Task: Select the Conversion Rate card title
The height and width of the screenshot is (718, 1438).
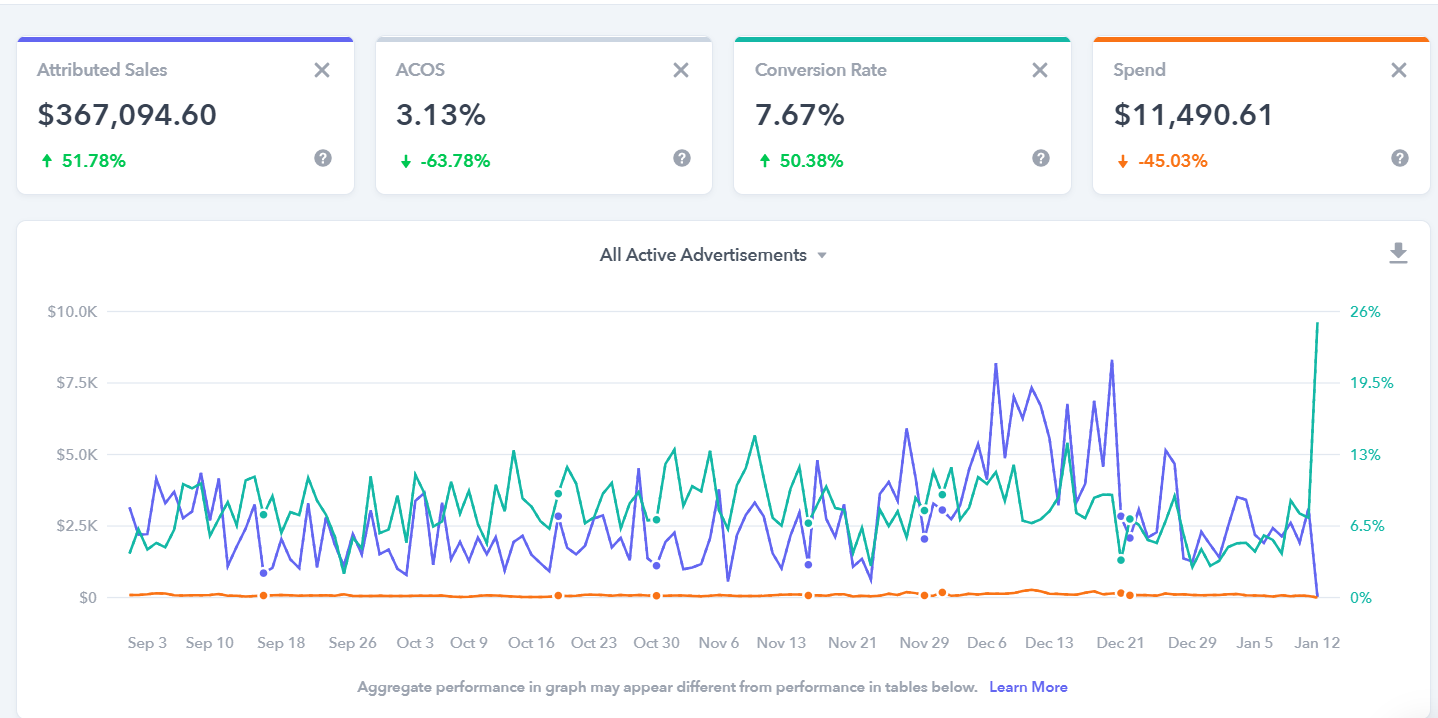Action: 820,70
